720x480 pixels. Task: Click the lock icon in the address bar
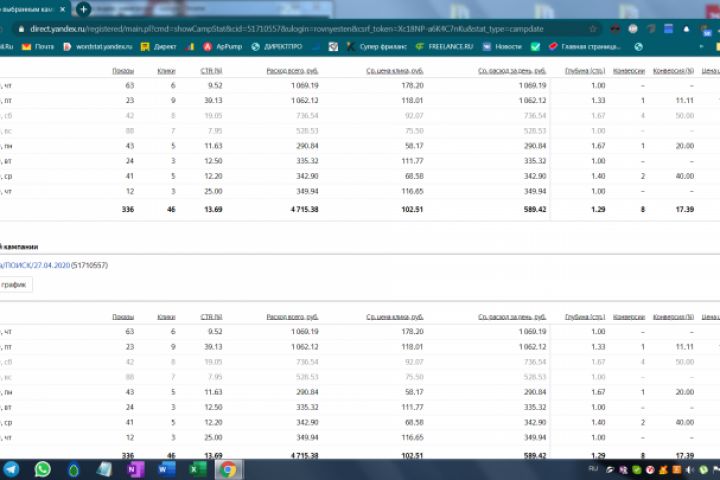click(x=21, y=29)
